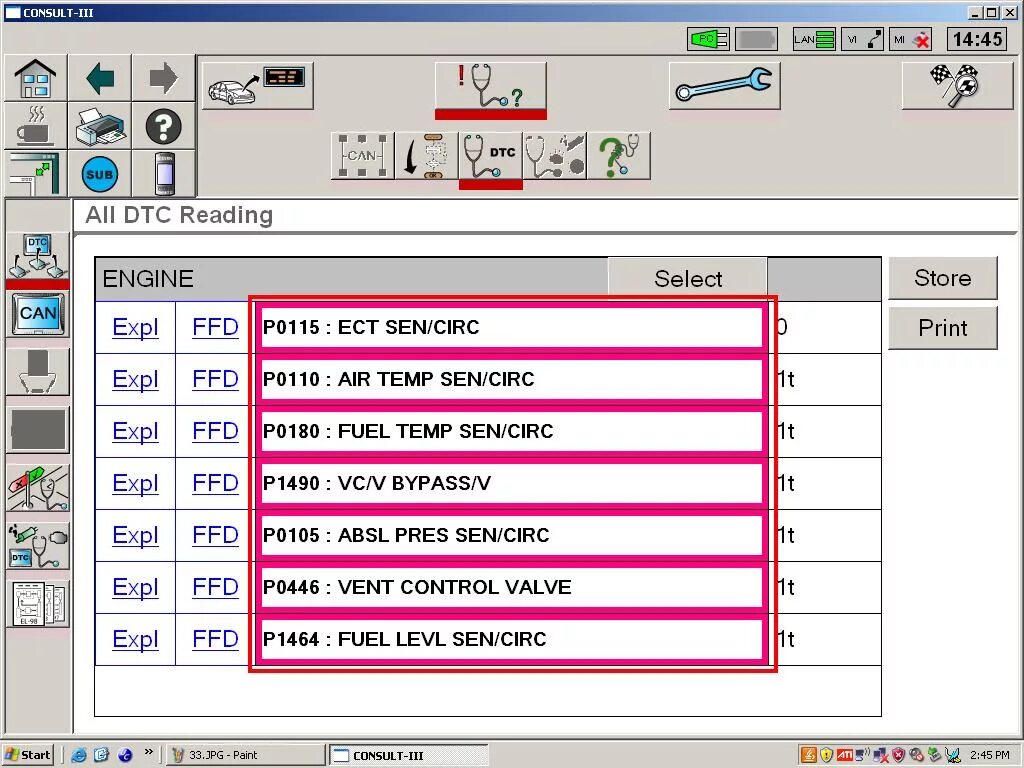Open diagnosis stethoscope main icon
Image resolution: width=1024 pixels, height=768 pixels.
click(490, 87)
